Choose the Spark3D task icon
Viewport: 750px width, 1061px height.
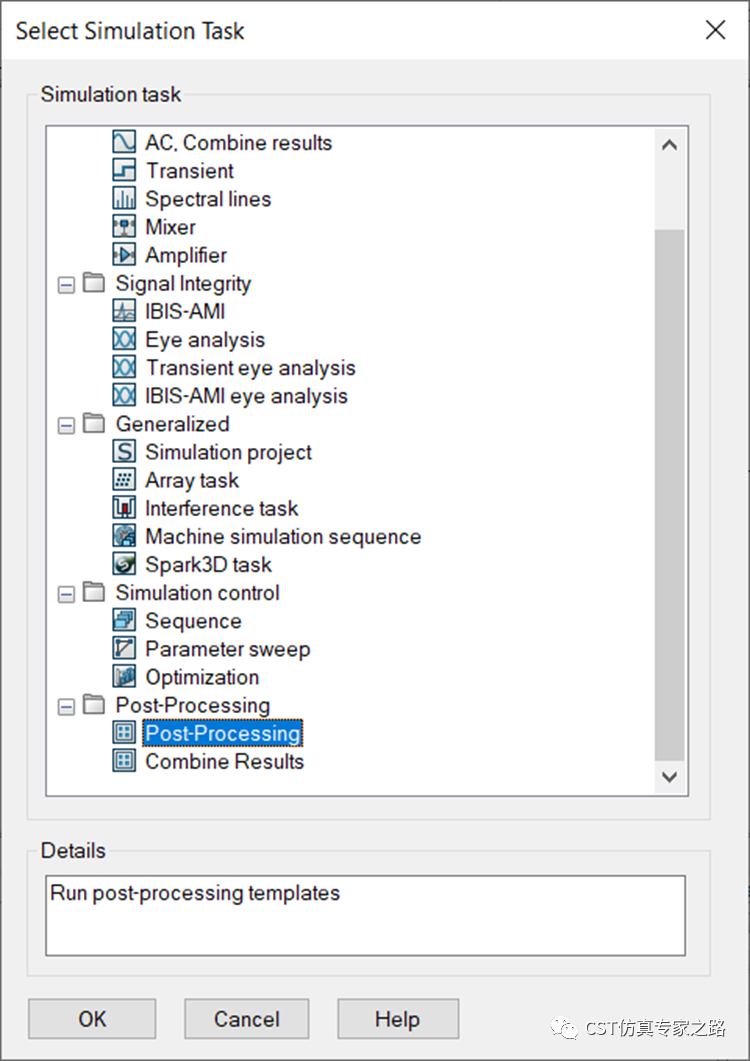point(124,564)
